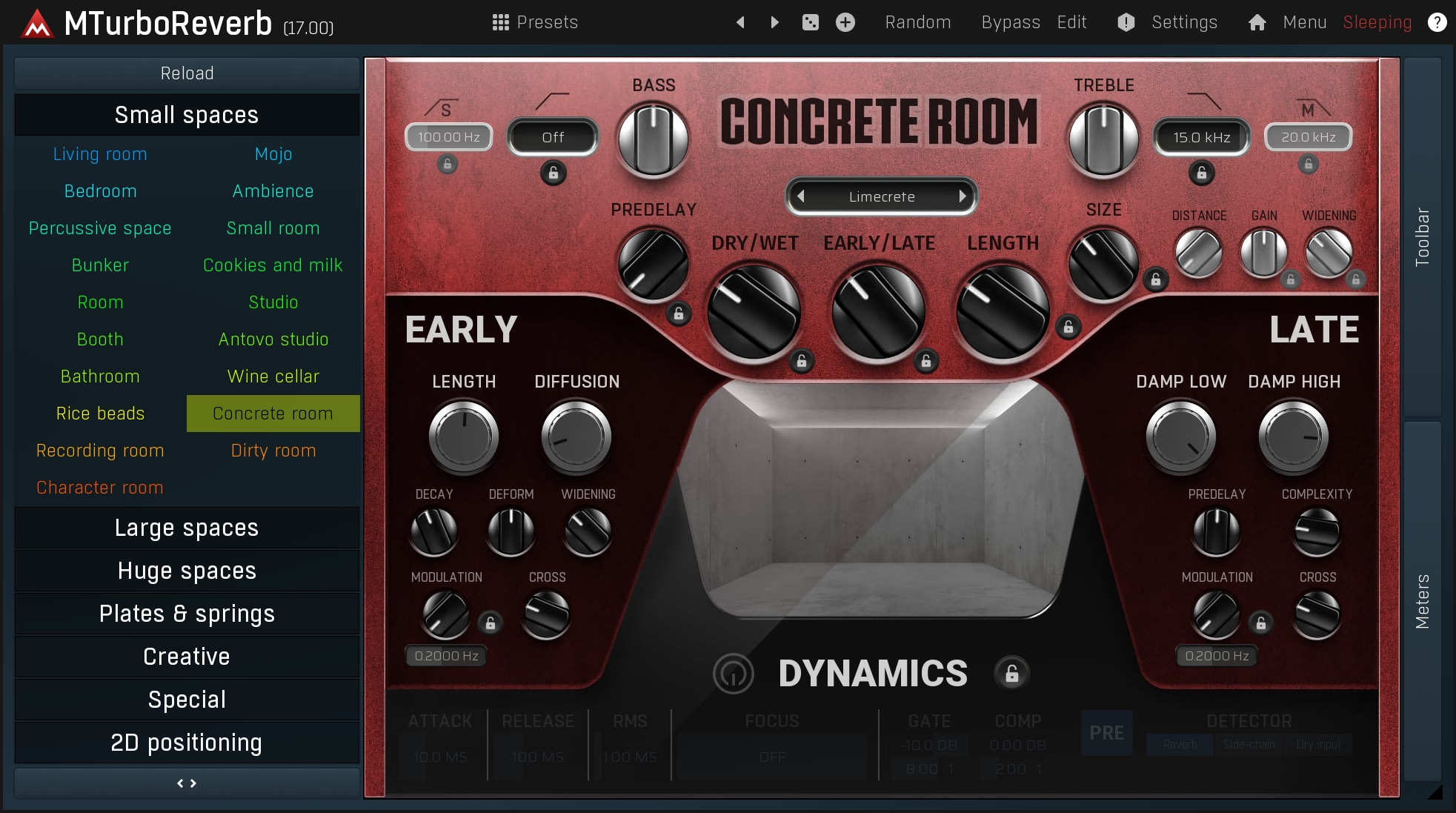Click the plus icon next to the dice

[845, 22]
